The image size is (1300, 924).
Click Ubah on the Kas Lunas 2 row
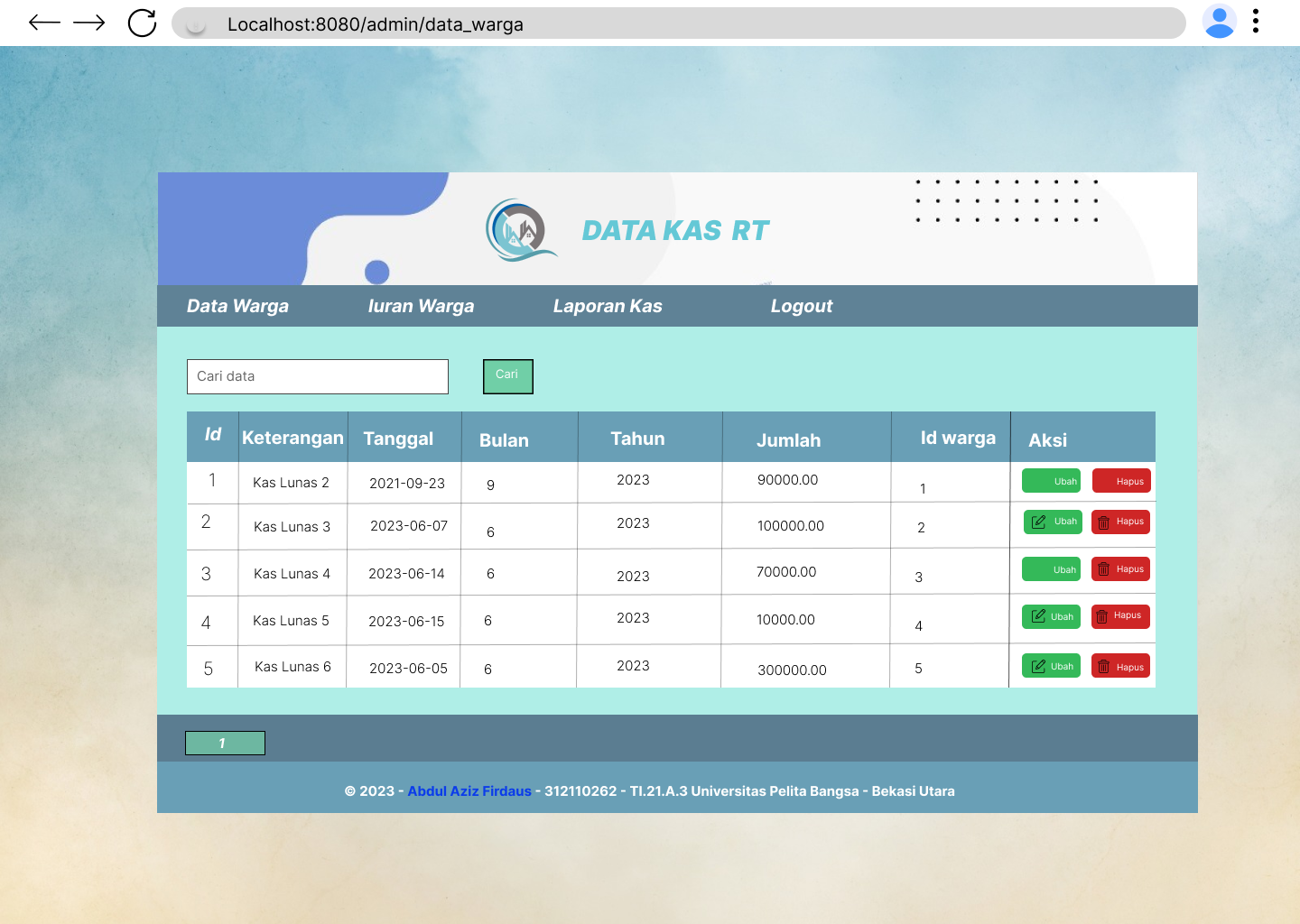coord(1050,480)
